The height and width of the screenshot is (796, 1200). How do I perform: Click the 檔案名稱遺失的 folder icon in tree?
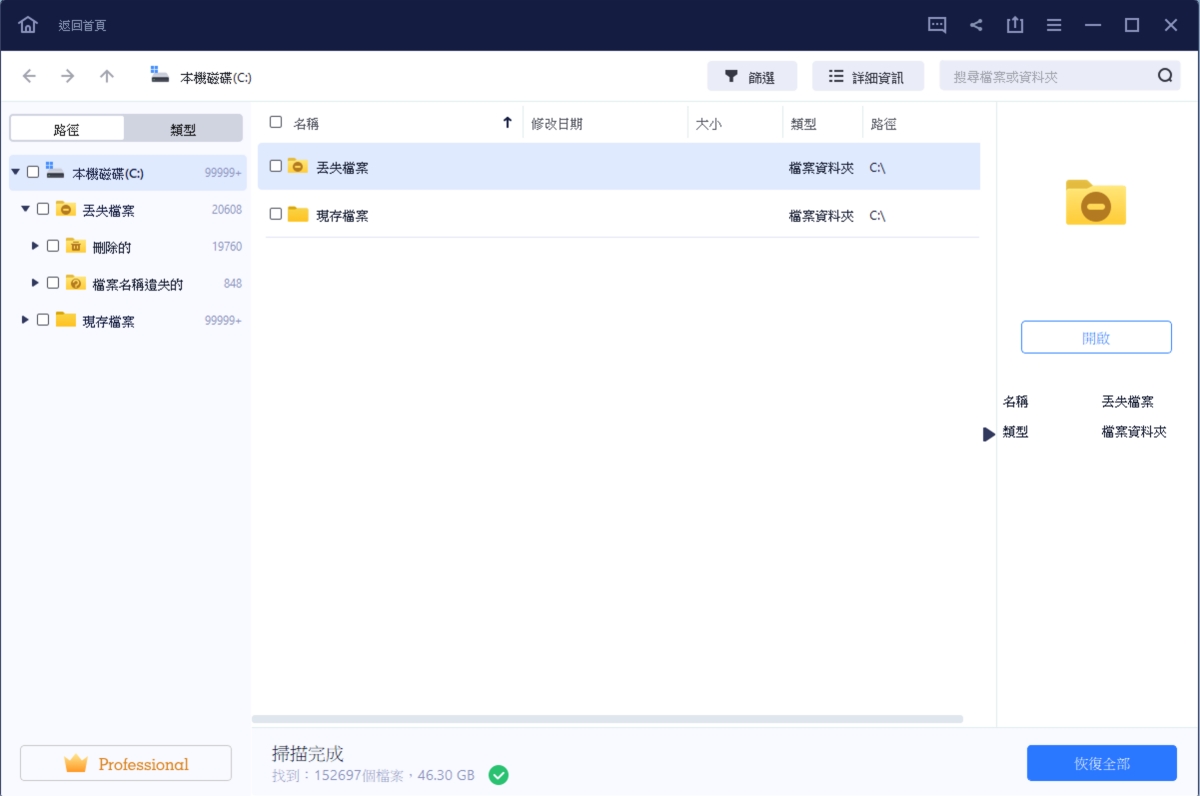coord(76,283)
